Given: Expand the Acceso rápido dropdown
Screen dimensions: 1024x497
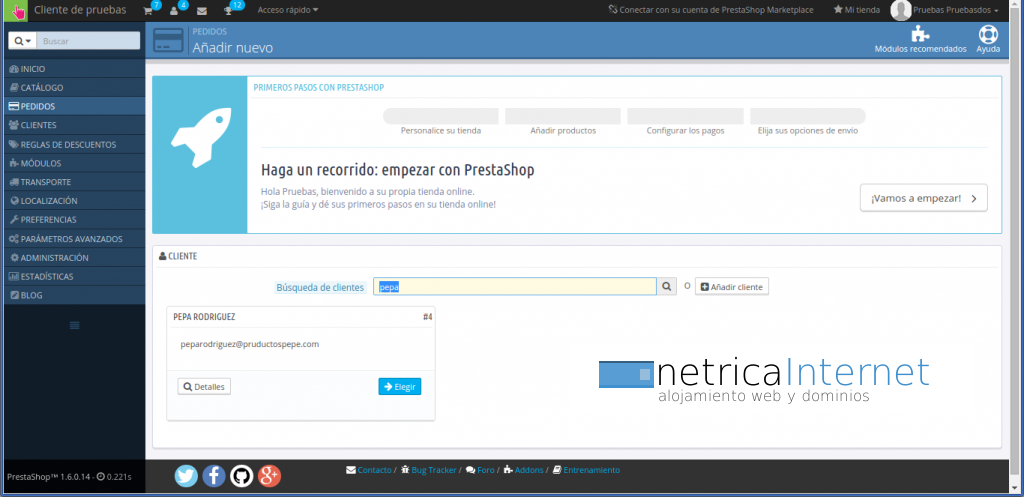Looking at the screenshot, I should [288, 10].
